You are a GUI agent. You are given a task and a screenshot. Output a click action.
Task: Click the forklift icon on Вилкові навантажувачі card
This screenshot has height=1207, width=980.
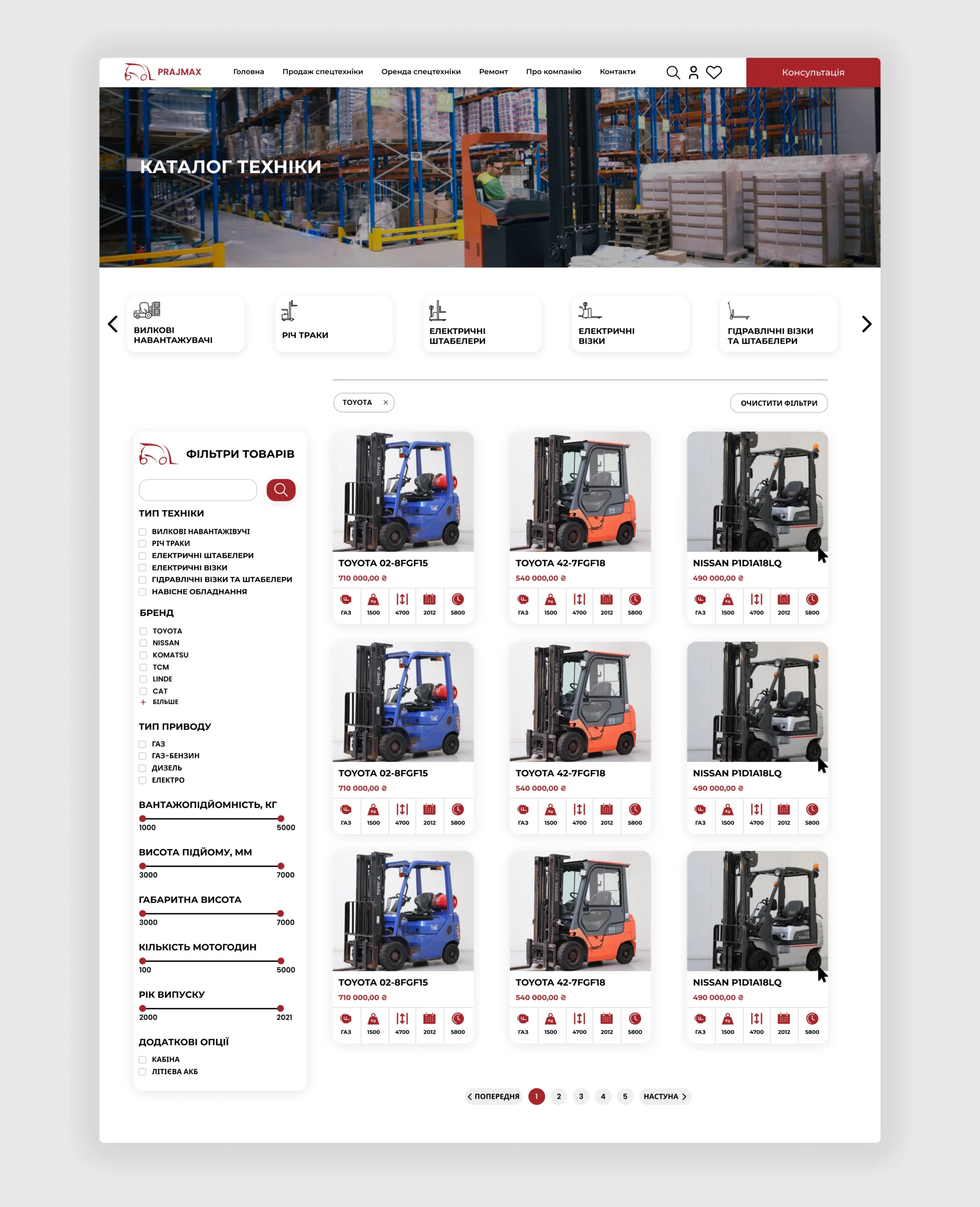(147, 310)
